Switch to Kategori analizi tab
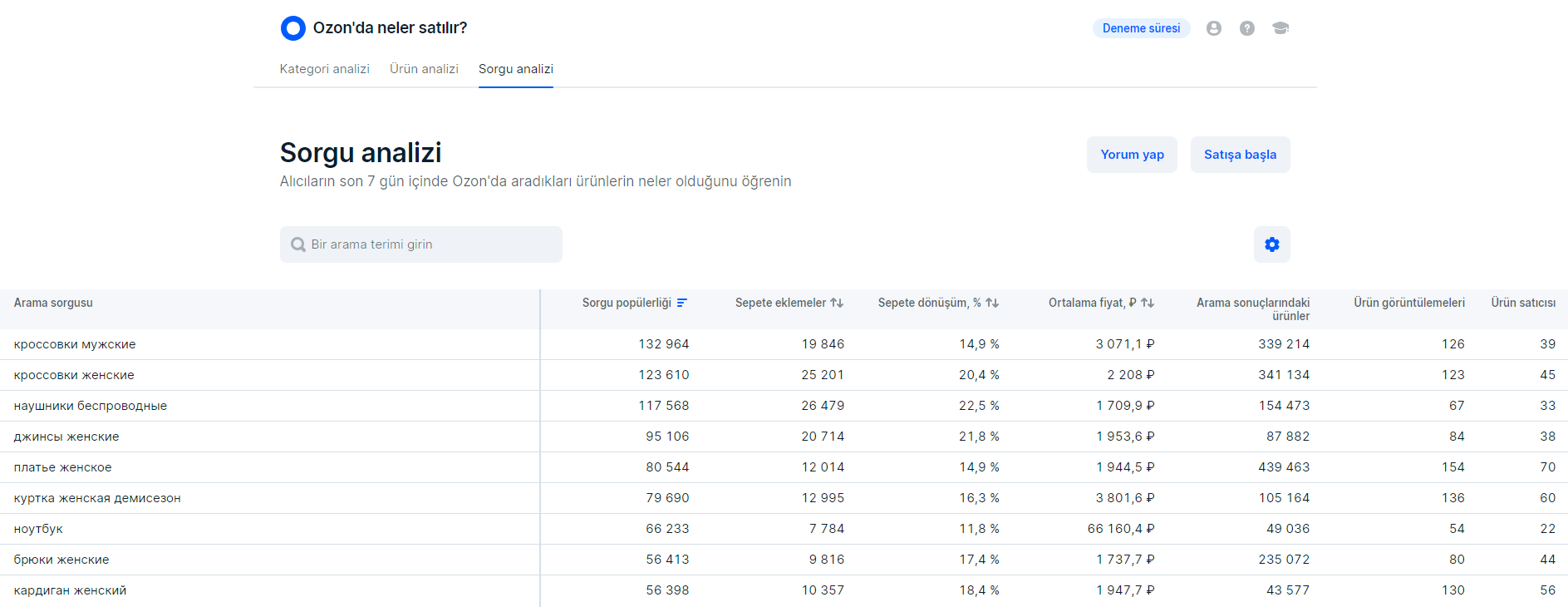 324,69
